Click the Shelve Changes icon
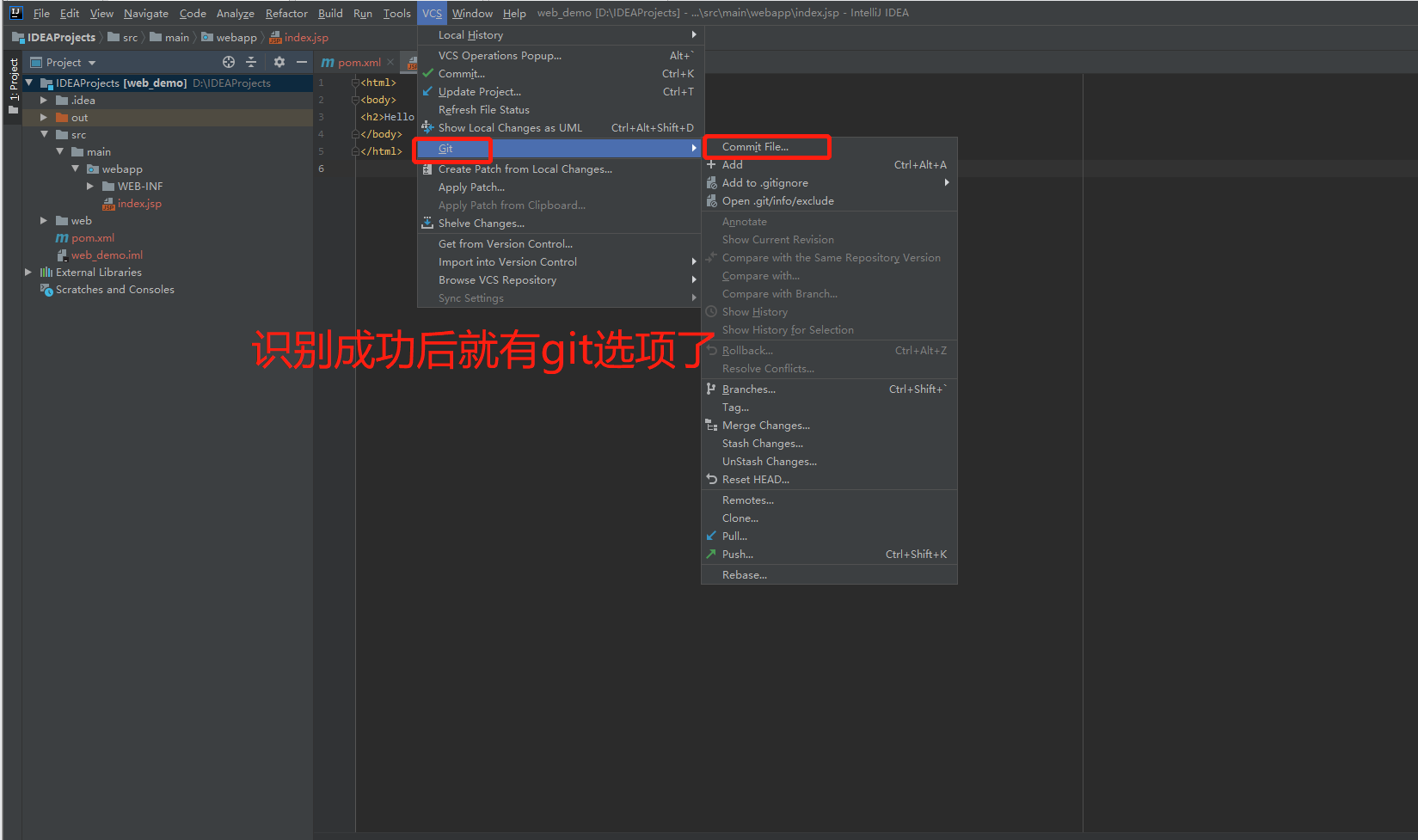 pyautogui.click(x=427, y=224)
